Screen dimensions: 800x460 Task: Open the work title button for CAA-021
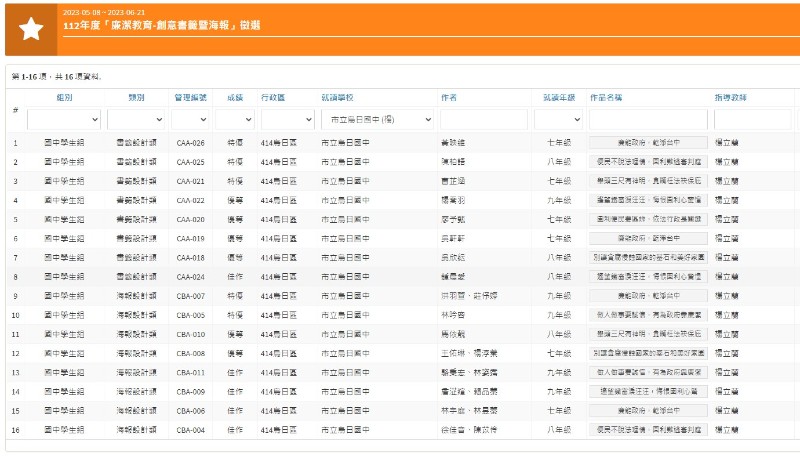(648, 181)
